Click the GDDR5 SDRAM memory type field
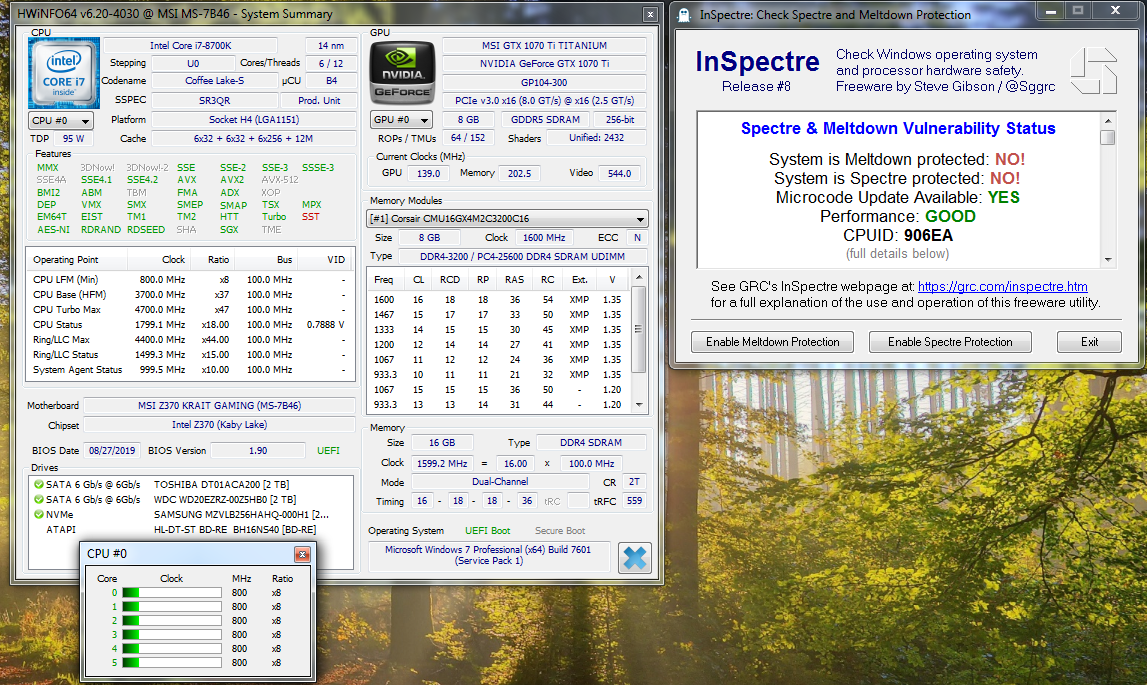The width and height of the screenshot is (1147, 685). (545, 119)
